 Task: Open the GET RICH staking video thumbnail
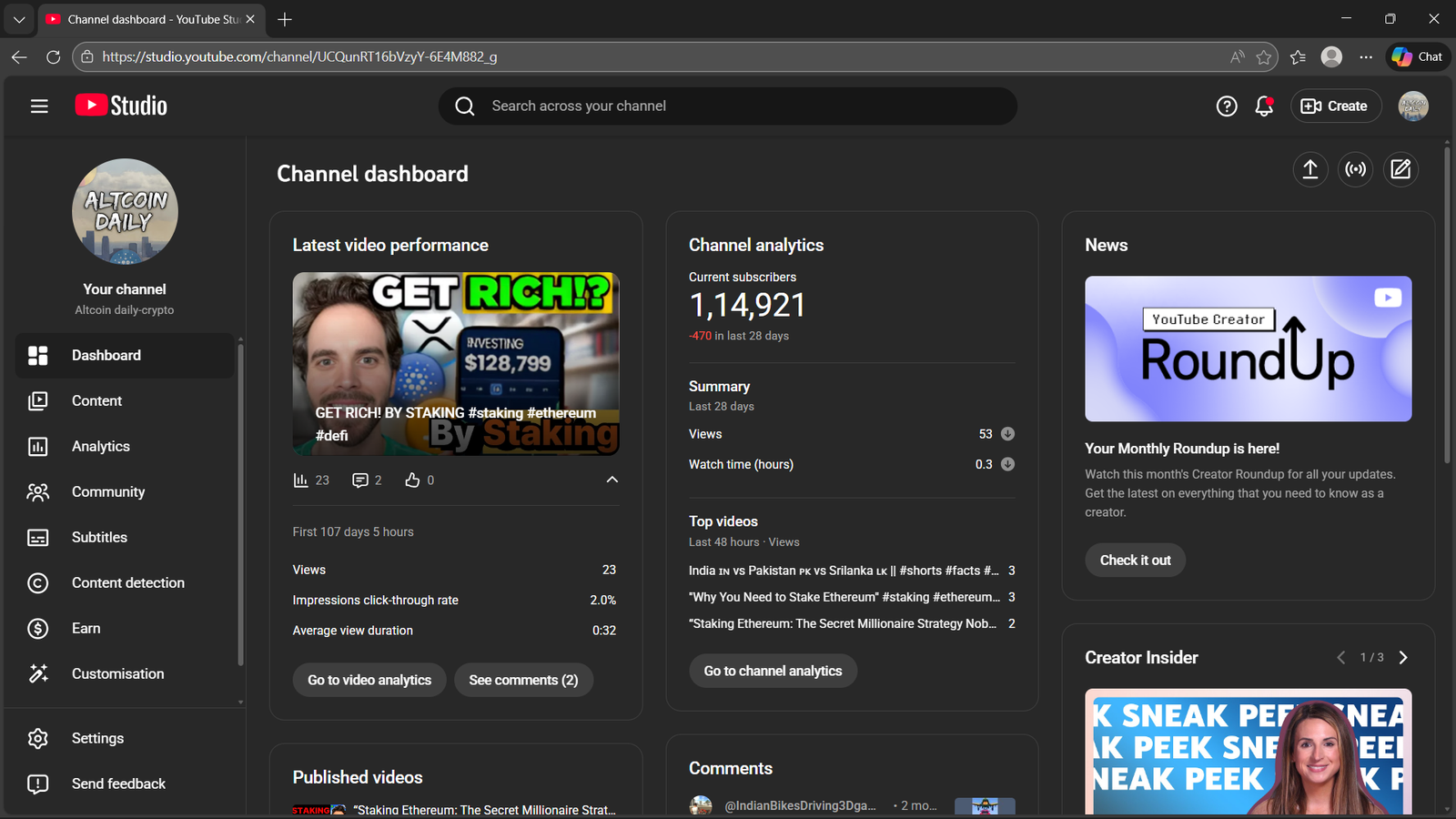tap(455, 363)
